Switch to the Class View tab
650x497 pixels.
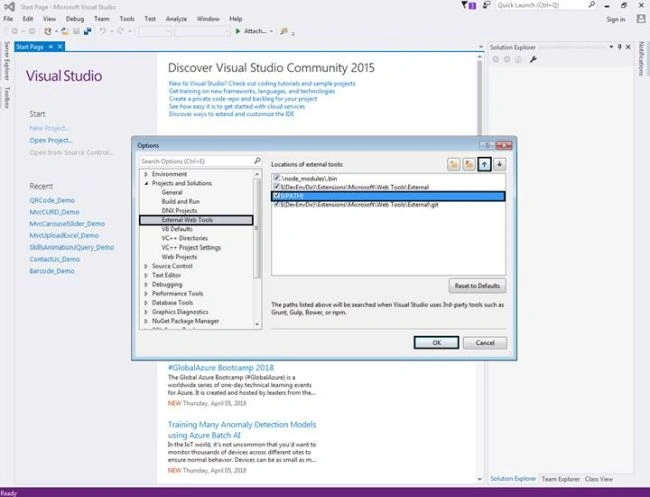[x=599, y=479]
